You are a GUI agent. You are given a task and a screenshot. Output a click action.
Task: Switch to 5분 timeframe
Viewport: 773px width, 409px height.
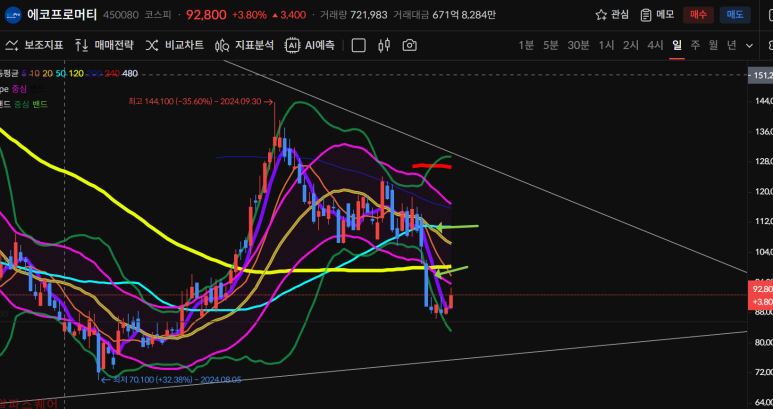(551, 45)
